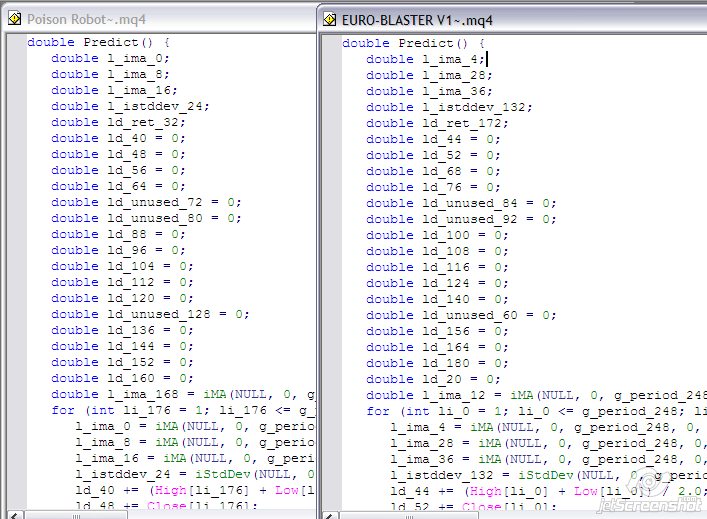The image size is (707, 519).
Task: Click 'l_istddev_132;' in EURO-BLASTER
Action: (x=477, y=107)
